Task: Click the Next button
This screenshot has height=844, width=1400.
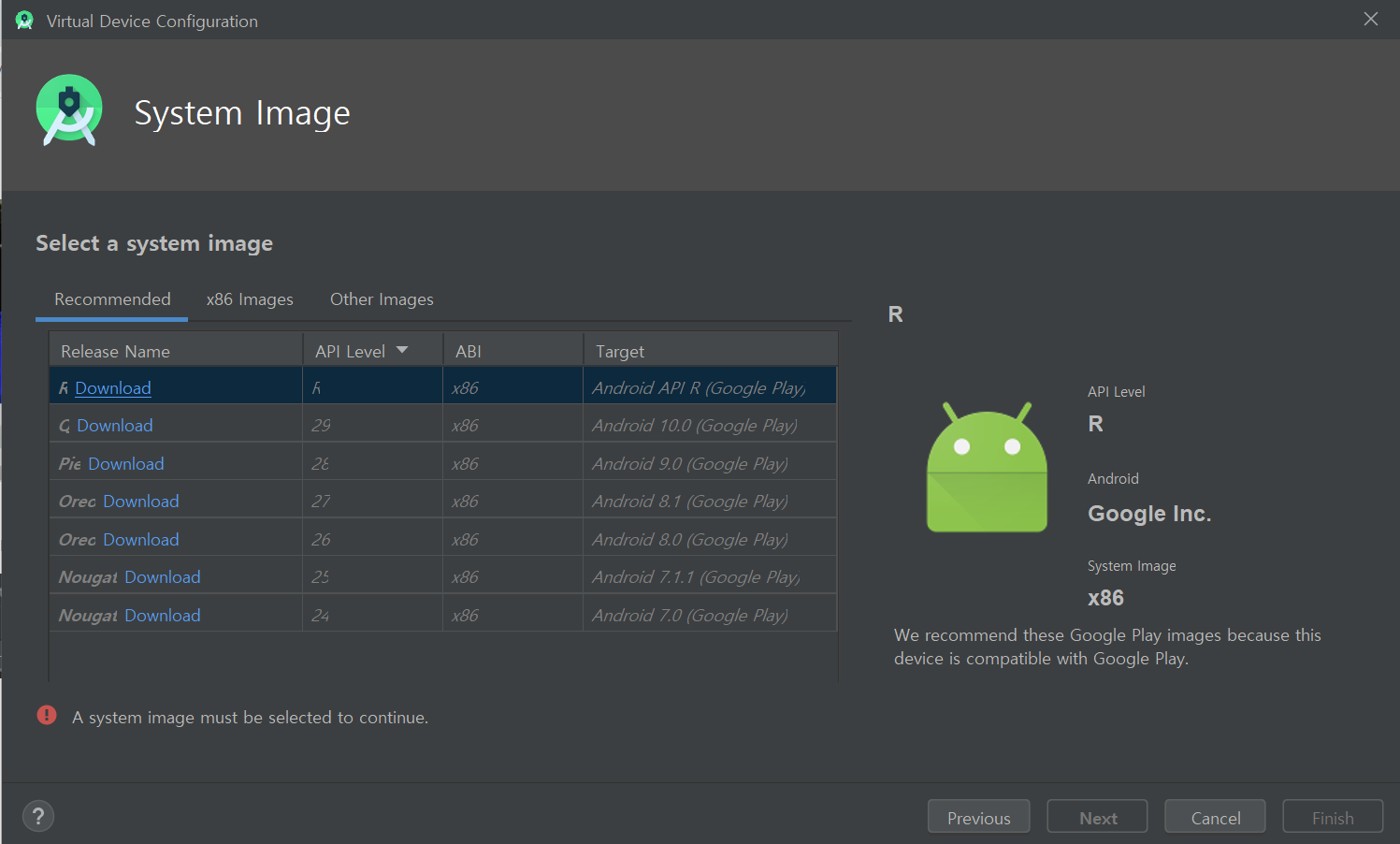Action: point(1098,817)
